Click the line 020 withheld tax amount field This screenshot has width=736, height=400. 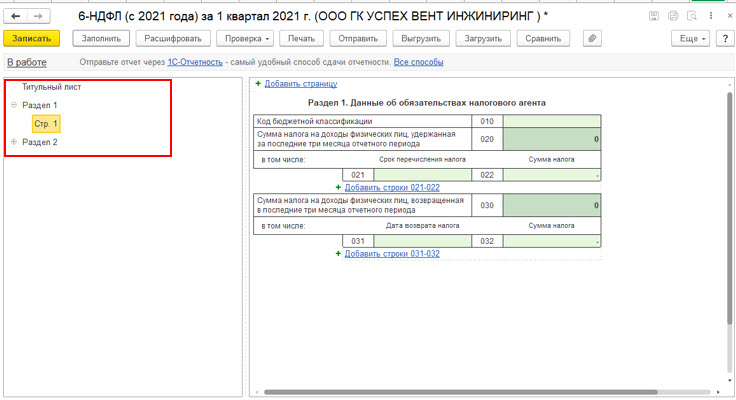coord(552,139)
